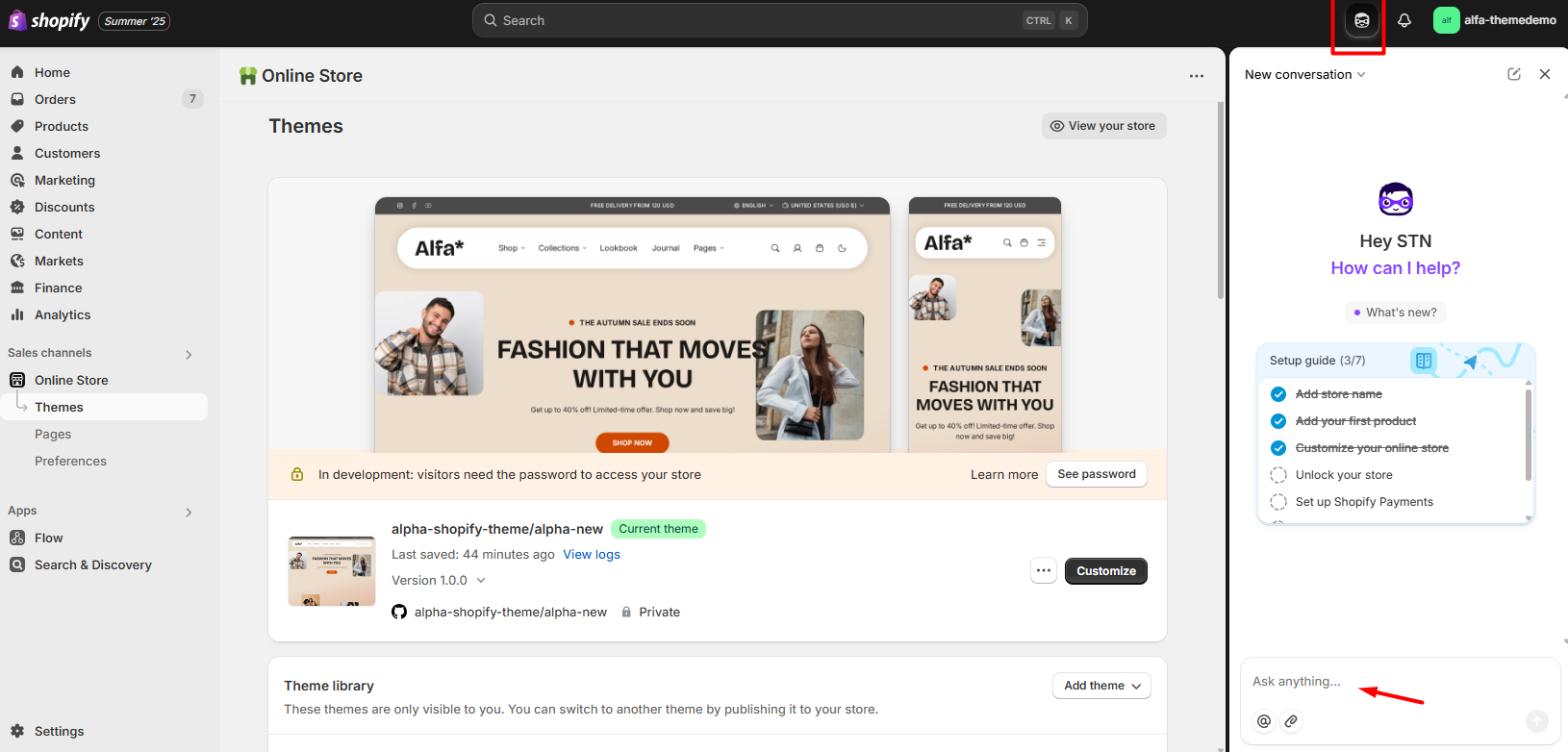Toggle Add your first product checkmark
1568x752 pixels.
(1278, 421)
